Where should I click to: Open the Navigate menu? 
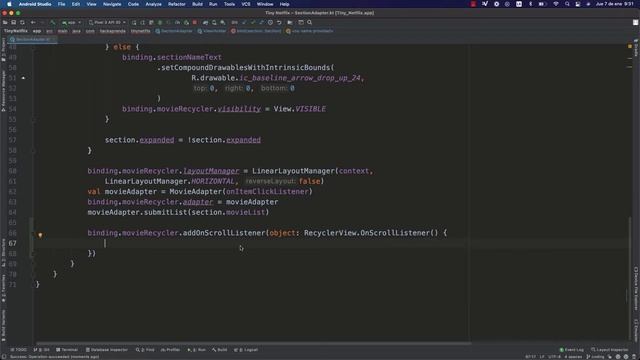click(x=112, y=4)
